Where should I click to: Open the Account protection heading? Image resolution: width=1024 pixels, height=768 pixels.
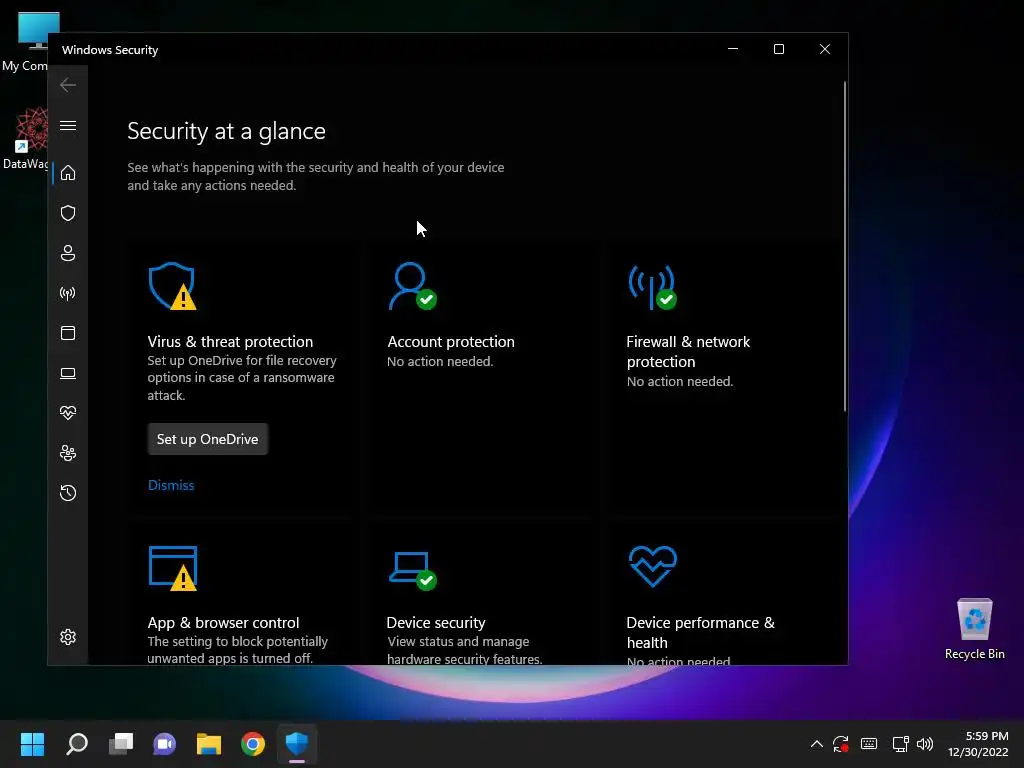[451, 342]
